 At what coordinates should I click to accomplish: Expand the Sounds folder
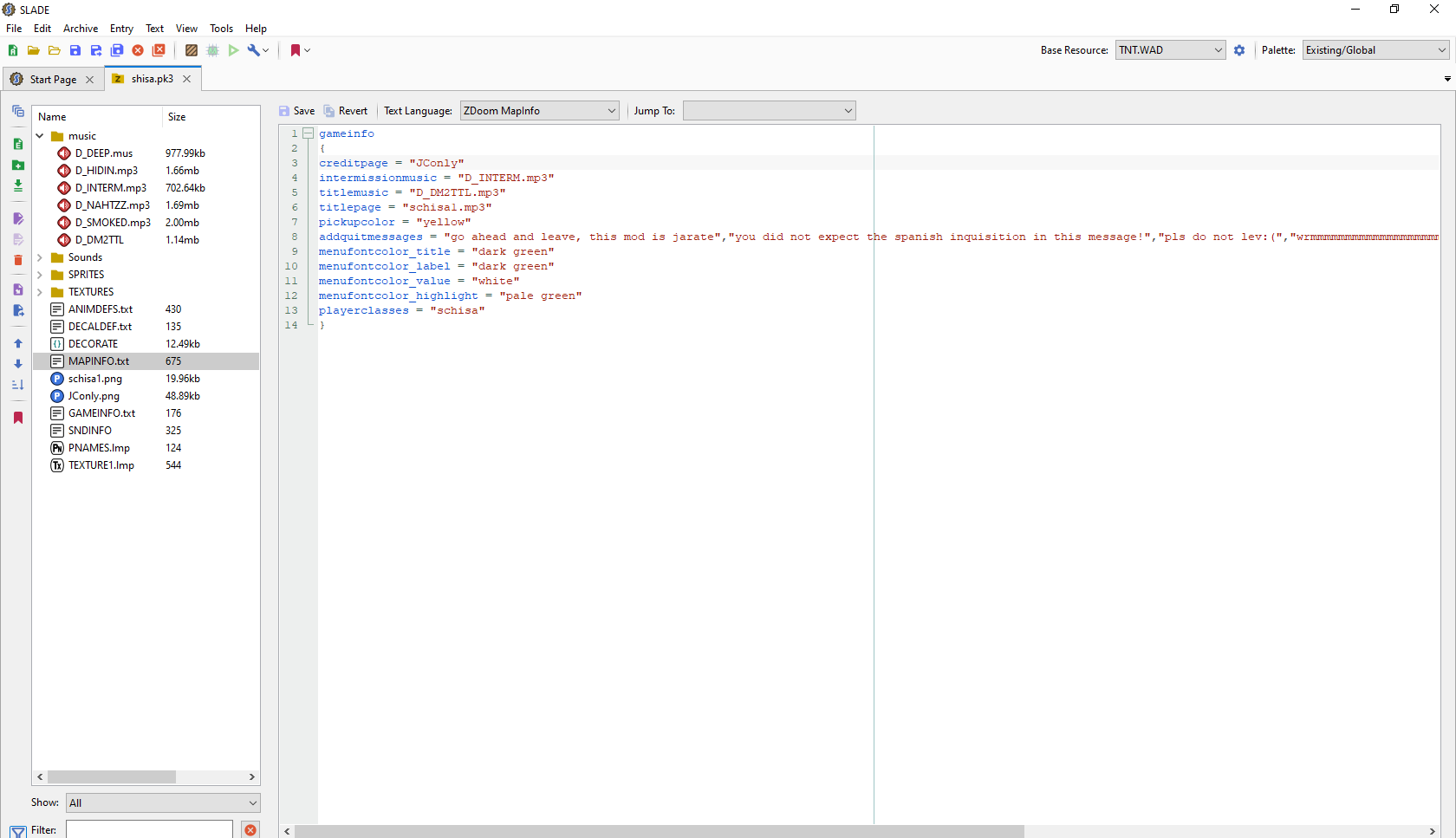coord(40,257)
